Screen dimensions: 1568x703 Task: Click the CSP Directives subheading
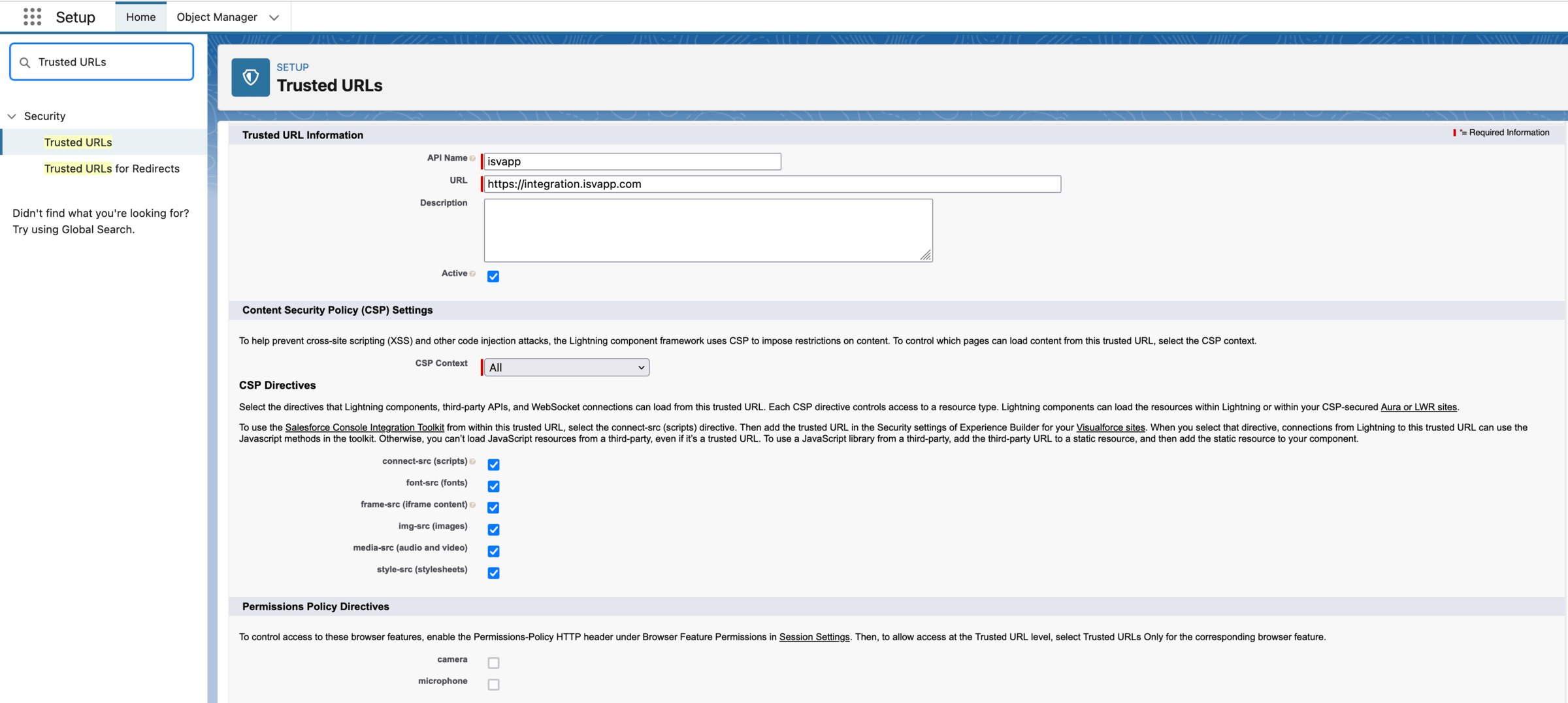[x=277, y=385]
